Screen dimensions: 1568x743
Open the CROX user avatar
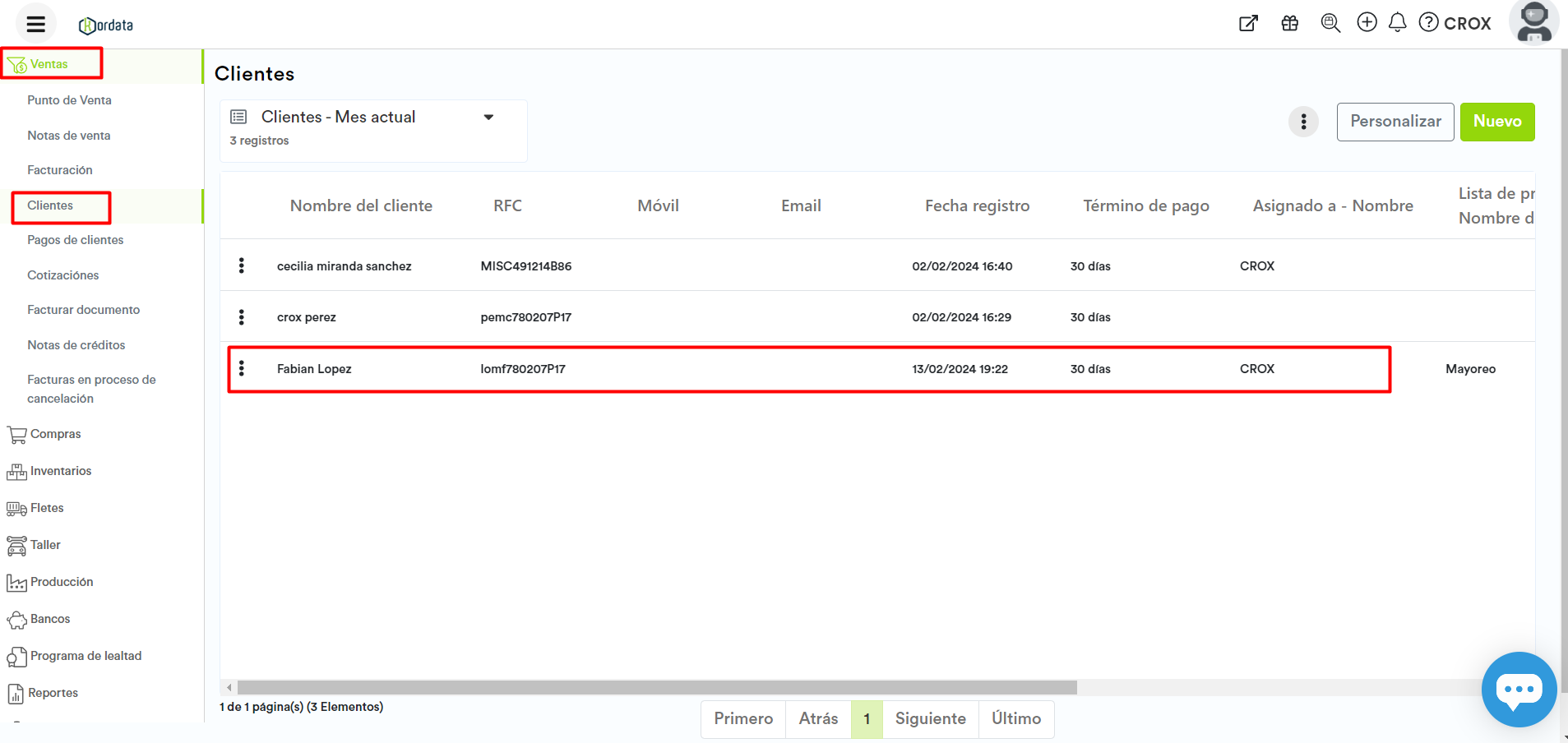[1533, 22]
